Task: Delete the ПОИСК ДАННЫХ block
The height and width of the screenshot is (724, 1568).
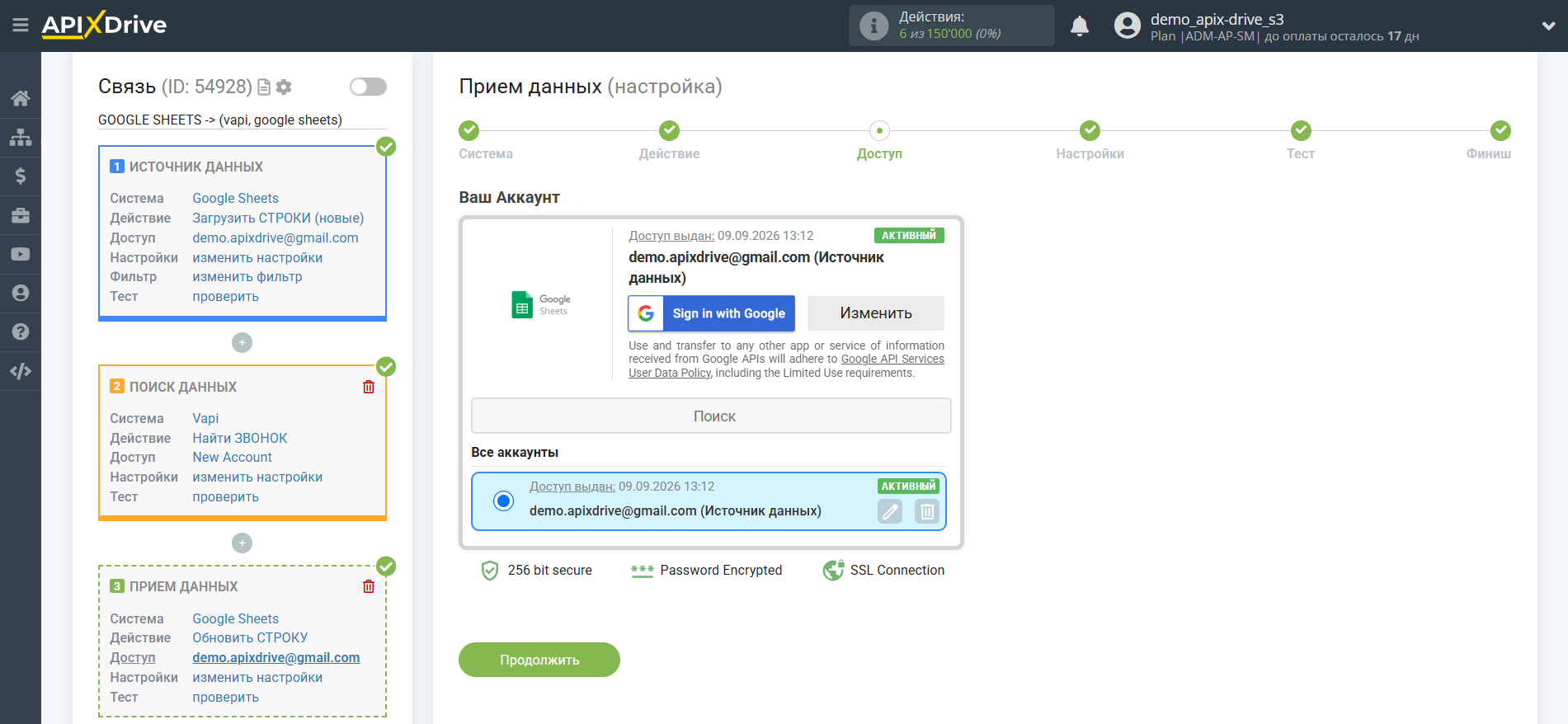Action: [369, 387]
